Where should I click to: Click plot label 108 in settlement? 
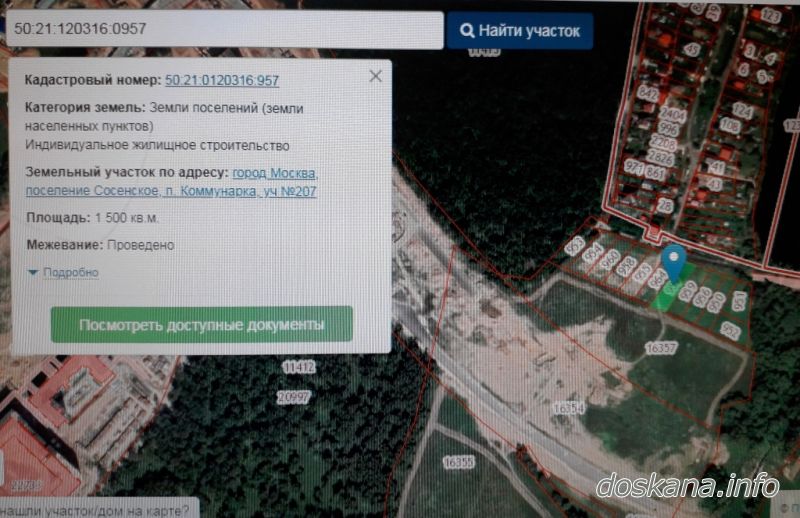[x=730, y=126]
